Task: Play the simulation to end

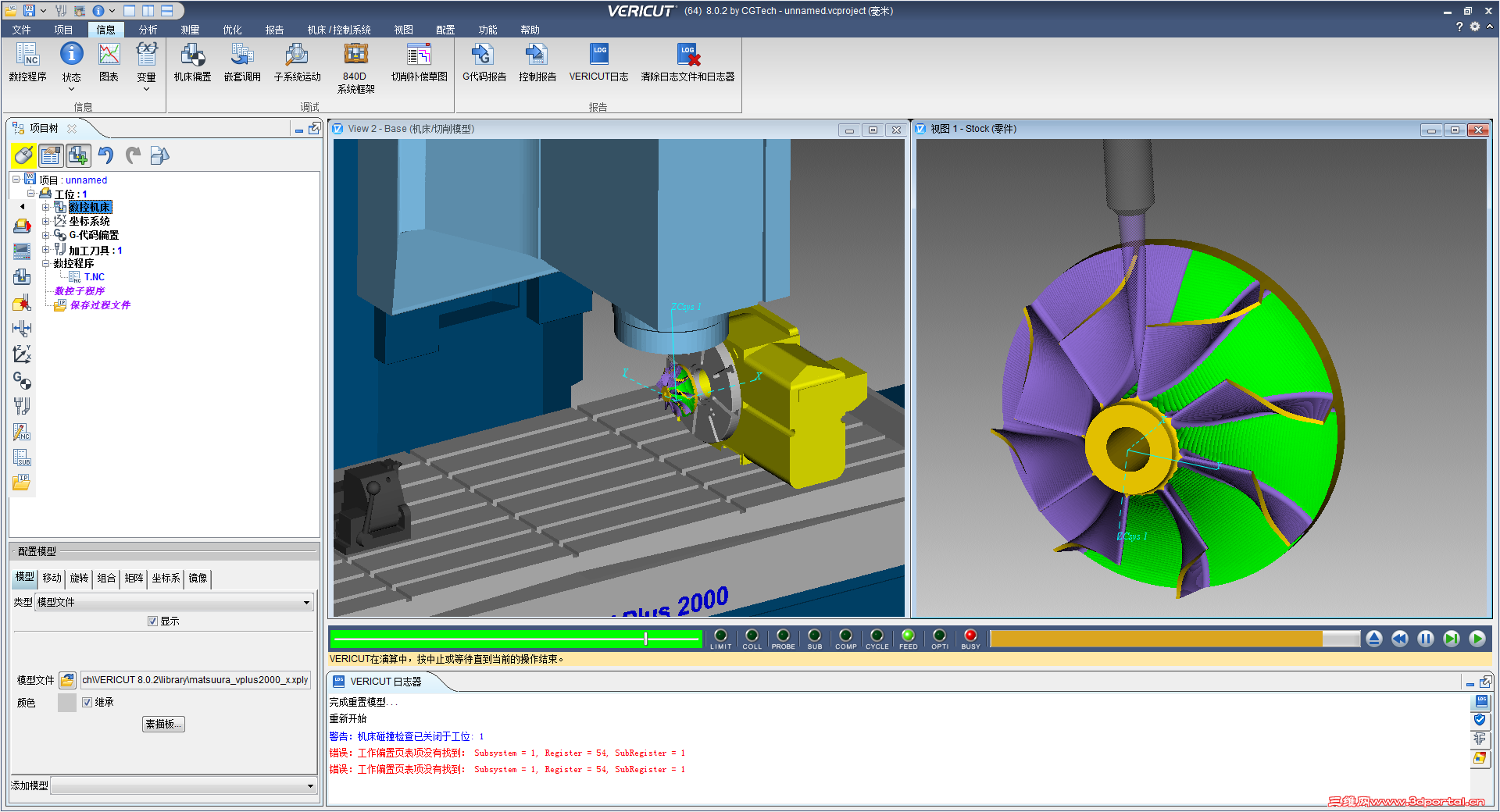Action: (x=1477, y=639)
